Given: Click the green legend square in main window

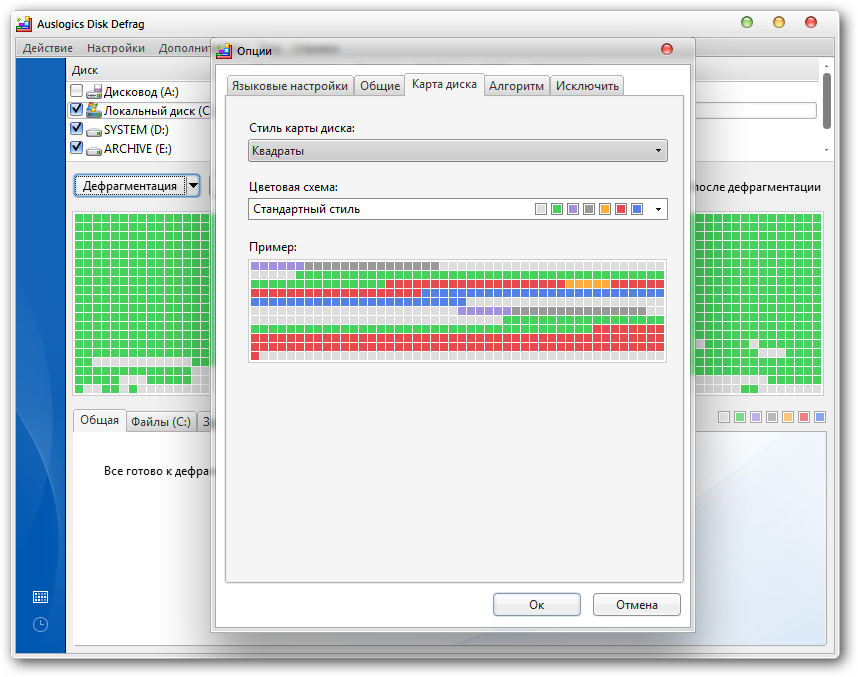Looking at the screenshot, I should (x=740, y=417).
